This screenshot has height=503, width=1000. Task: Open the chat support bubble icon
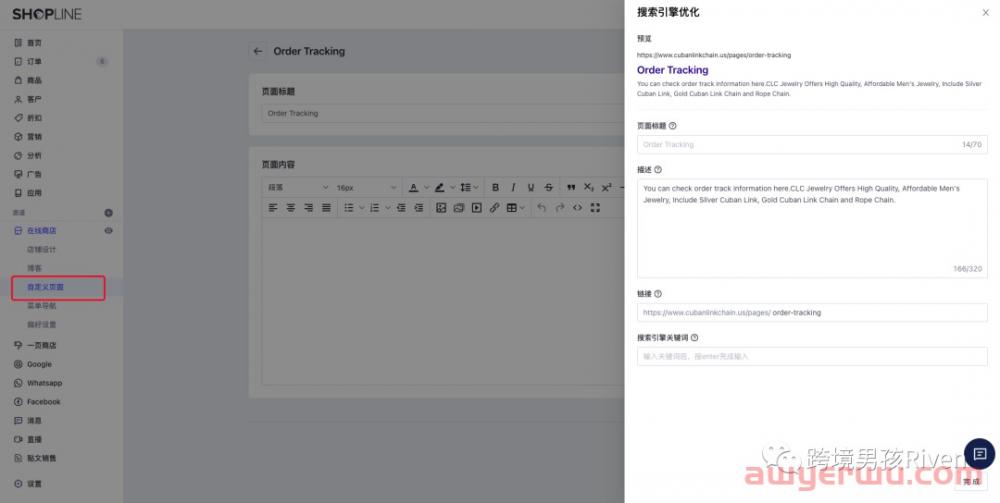click(979, 453)
